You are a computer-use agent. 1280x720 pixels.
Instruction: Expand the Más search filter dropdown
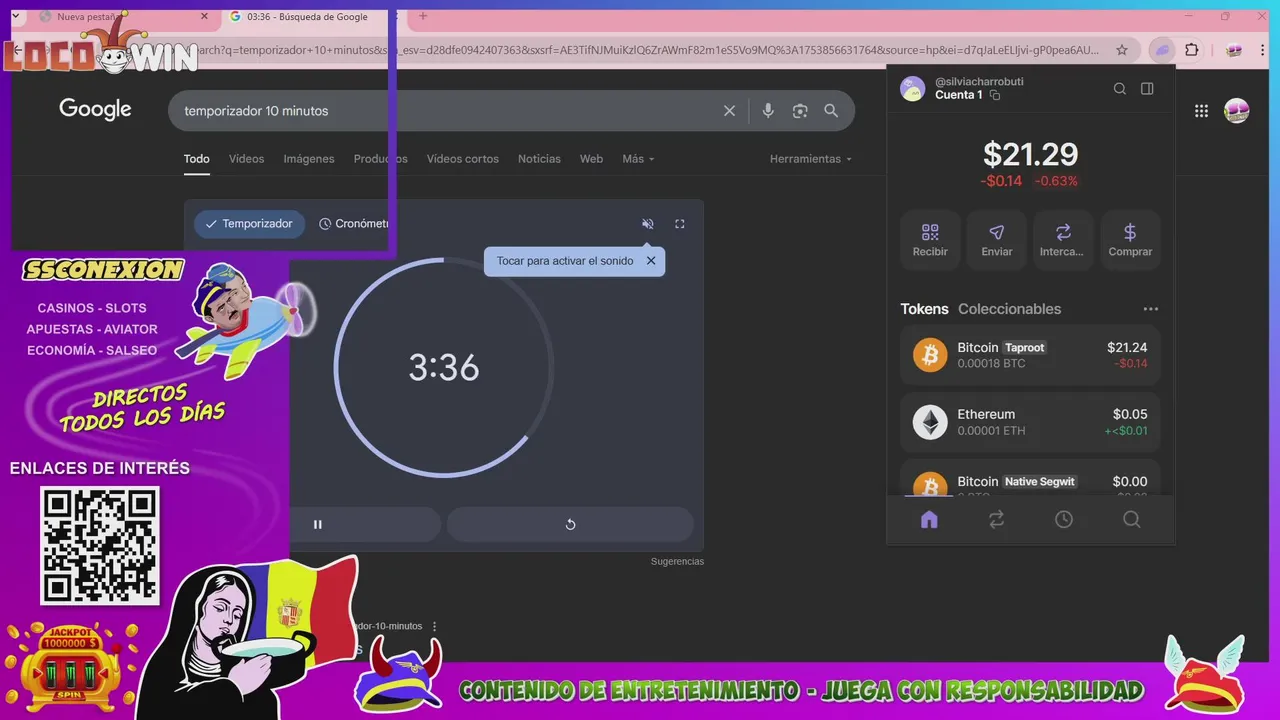pos(638,159)
